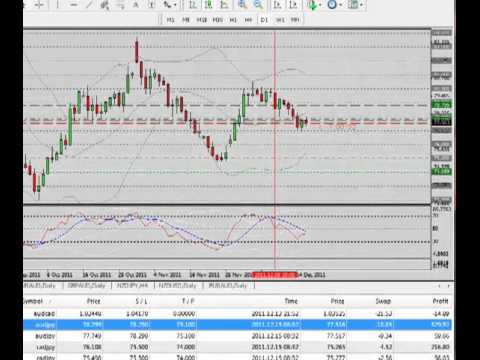This screenshot has width=480, height=360.
Task: Click stop loss value 78.200
Action: click(x=139, y=336)
